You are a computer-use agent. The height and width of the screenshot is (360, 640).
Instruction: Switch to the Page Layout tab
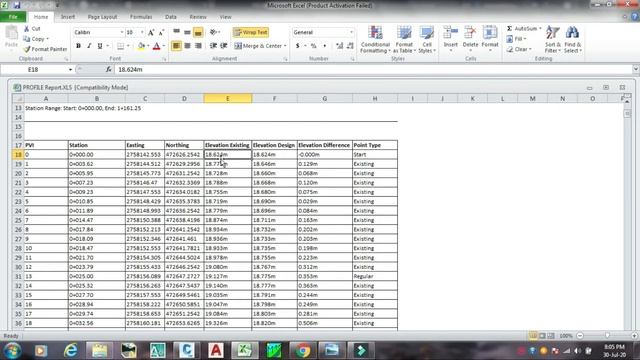click(x=102, y=17)
